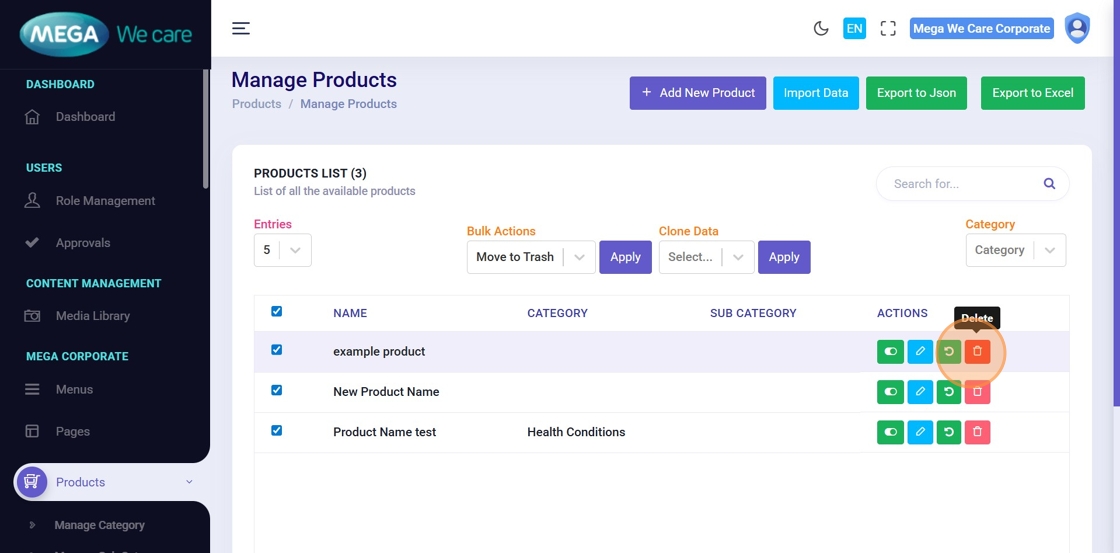Uncheck the Product Name test checkbox

277,431
